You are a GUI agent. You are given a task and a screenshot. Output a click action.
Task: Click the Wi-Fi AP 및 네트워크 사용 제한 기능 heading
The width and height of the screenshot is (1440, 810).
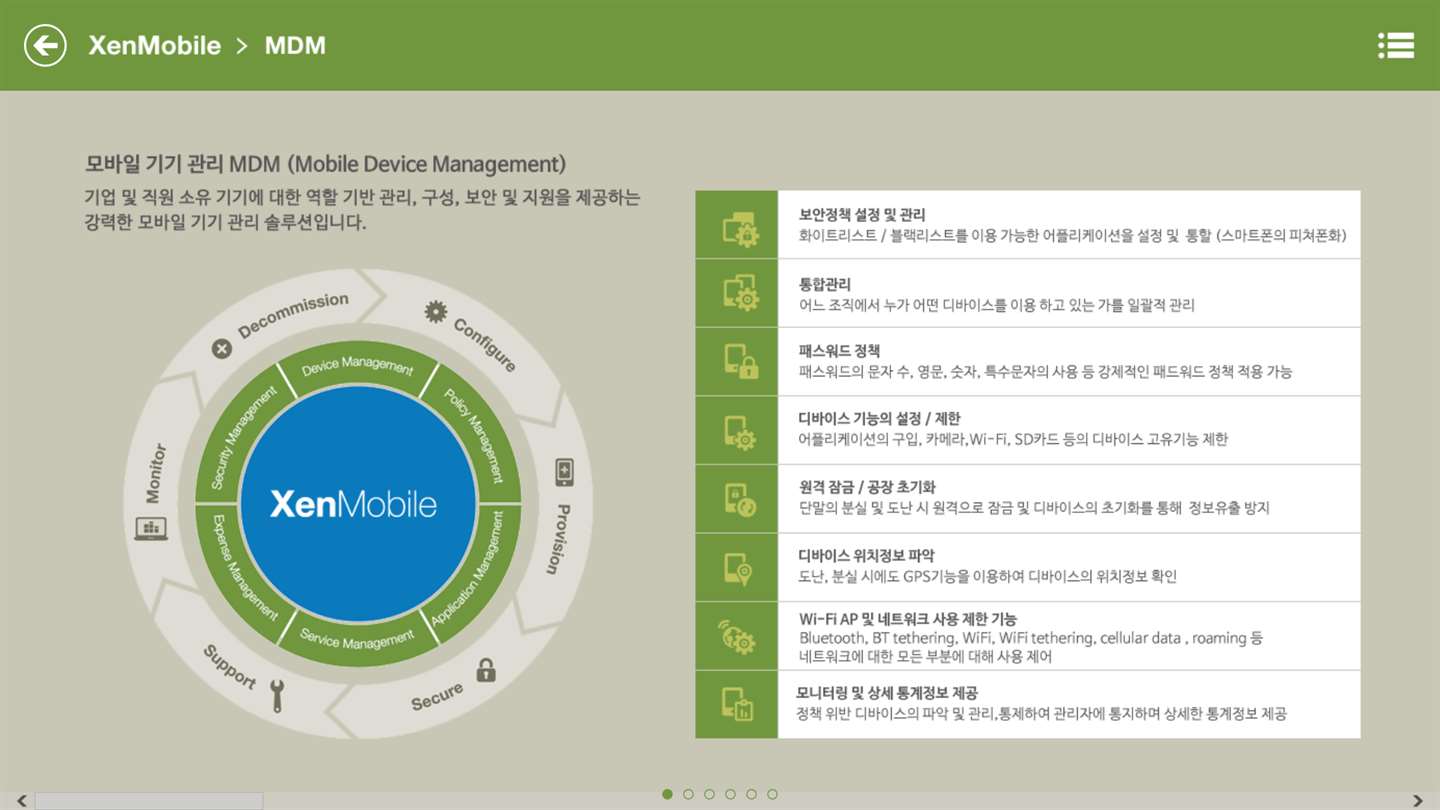coord(908,619)
